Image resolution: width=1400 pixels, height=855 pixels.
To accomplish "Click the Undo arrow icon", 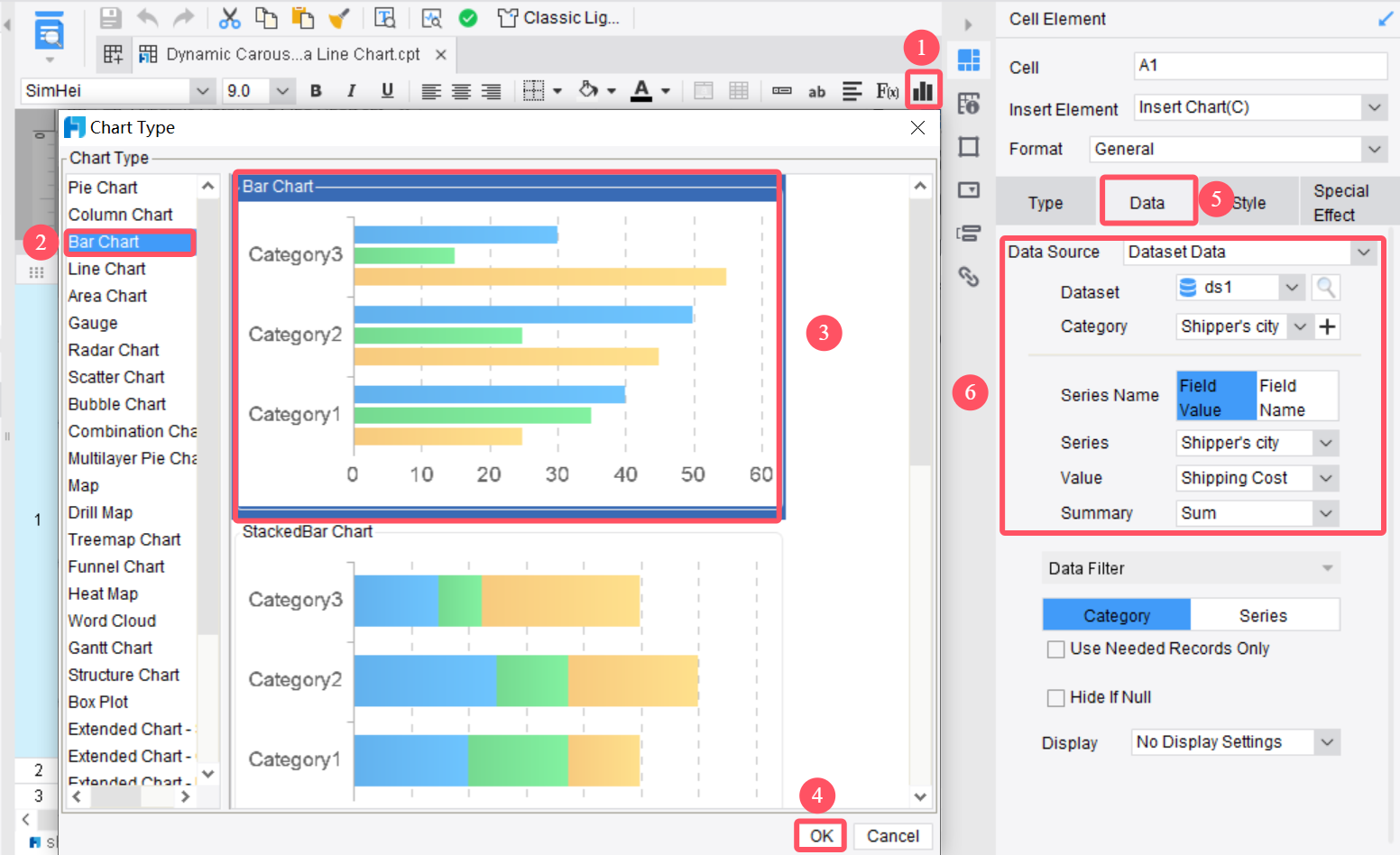I will [x=147, y=18].
